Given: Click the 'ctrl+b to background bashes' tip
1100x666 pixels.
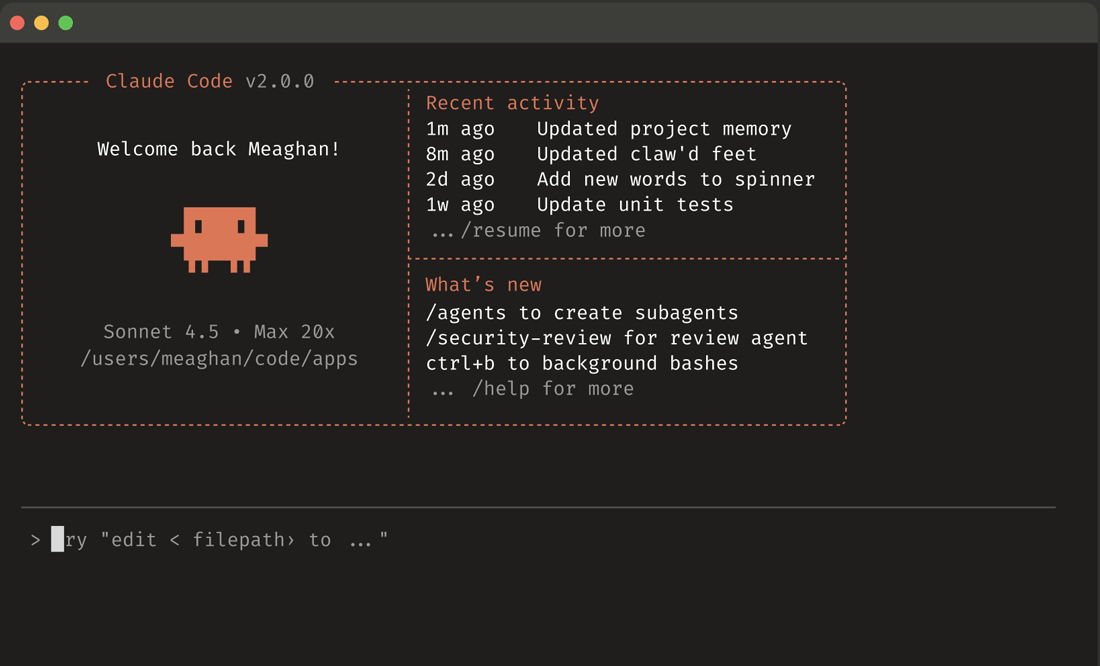Looking at the screenshot, I should (581, 363).
